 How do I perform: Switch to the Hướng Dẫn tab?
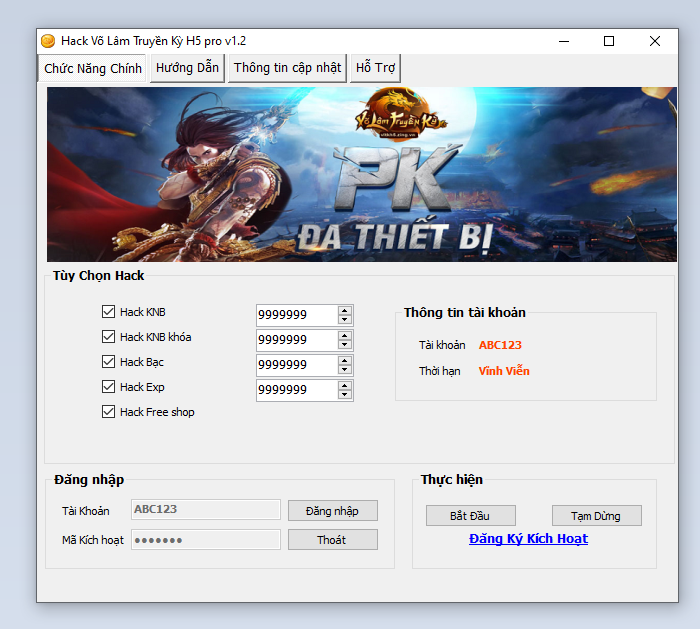point(187,68)
